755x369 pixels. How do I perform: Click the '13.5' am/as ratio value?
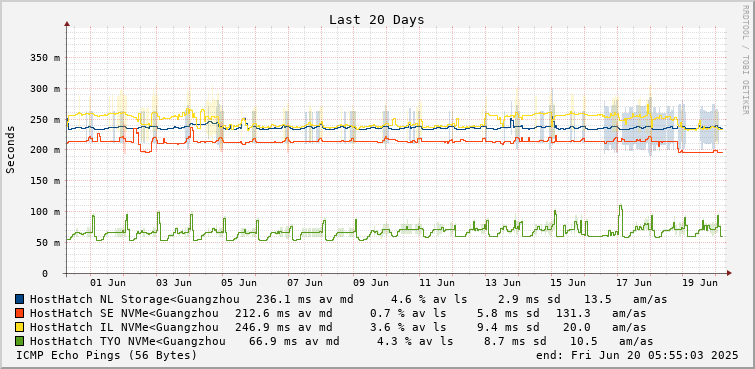coord(598,299)
